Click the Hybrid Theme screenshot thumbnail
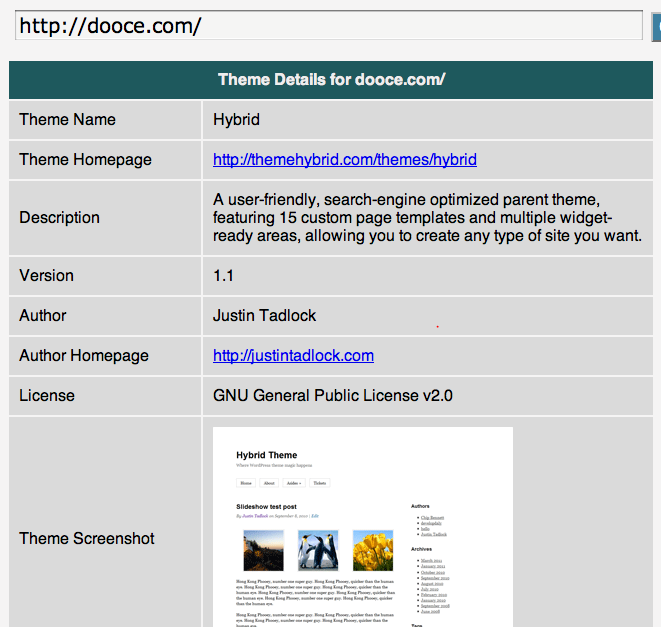 pos(363,527)
